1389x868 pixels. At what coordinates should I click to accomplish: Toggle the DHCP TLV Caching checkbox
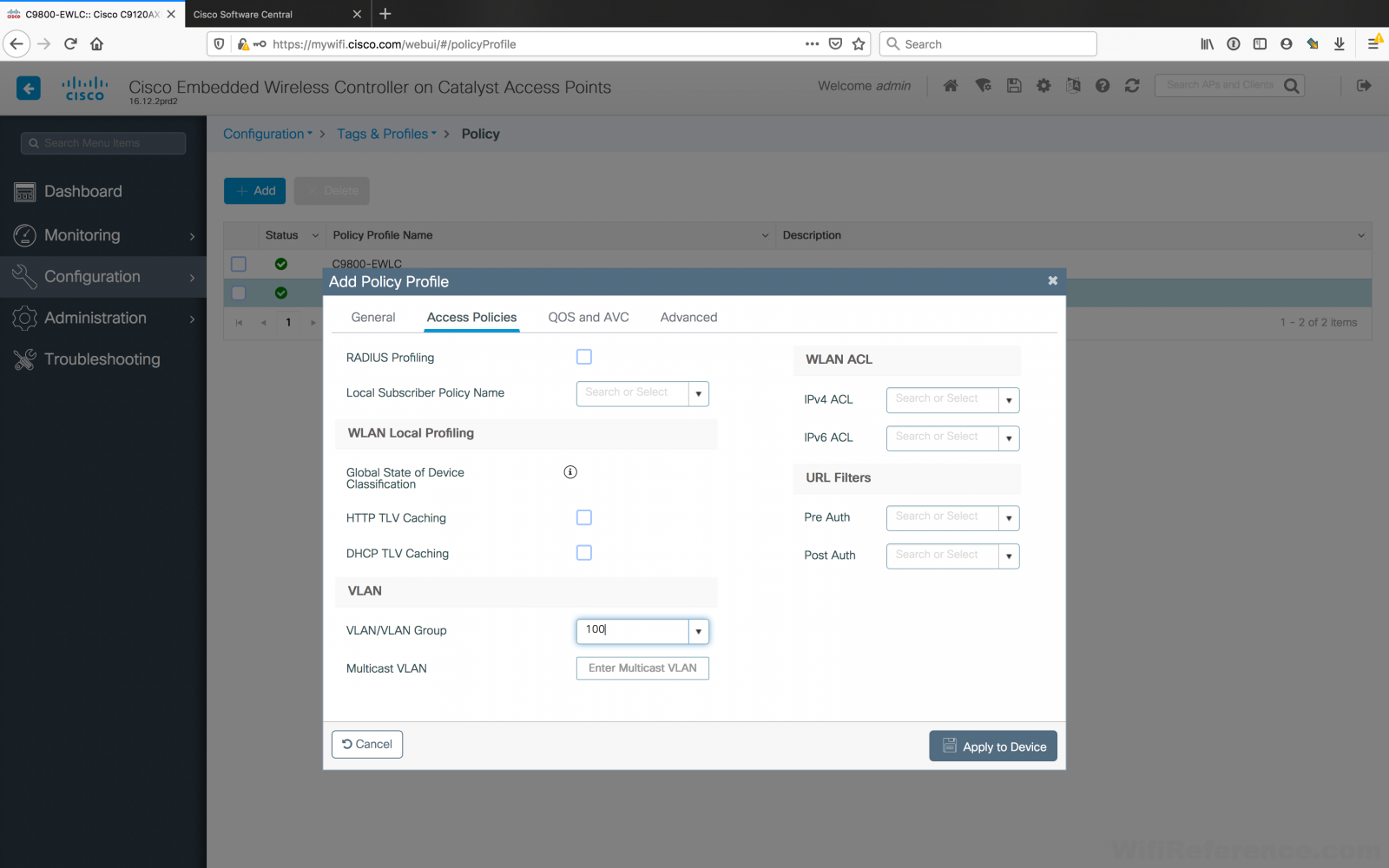(x=584, y=553)
